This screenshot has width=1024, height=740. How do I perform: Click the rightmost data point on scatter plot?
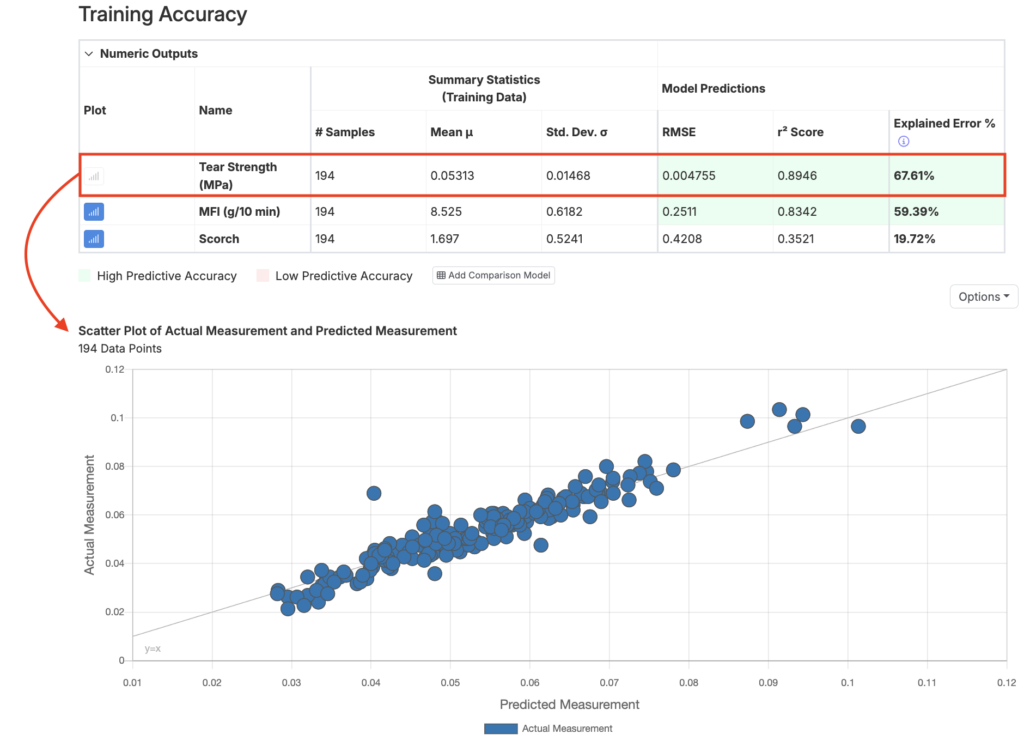point(857,426)
